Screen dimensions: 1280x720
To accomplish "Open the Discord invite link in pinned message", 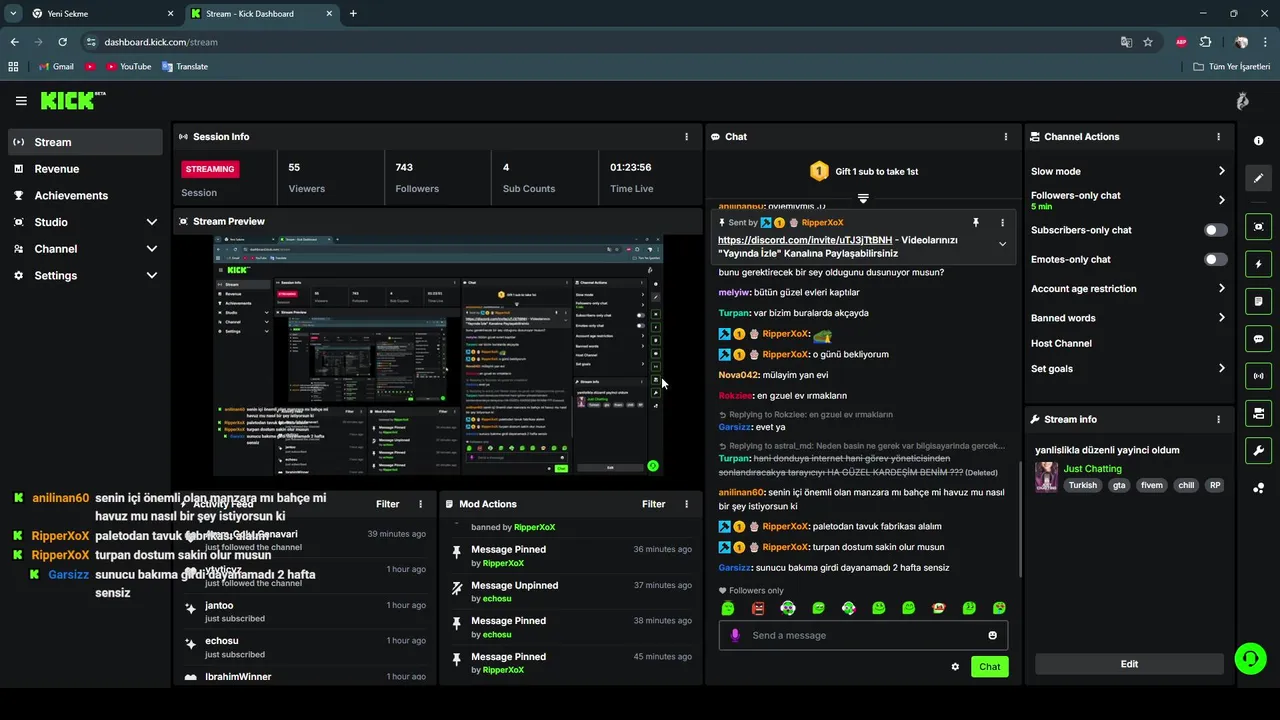I will 805,240.
